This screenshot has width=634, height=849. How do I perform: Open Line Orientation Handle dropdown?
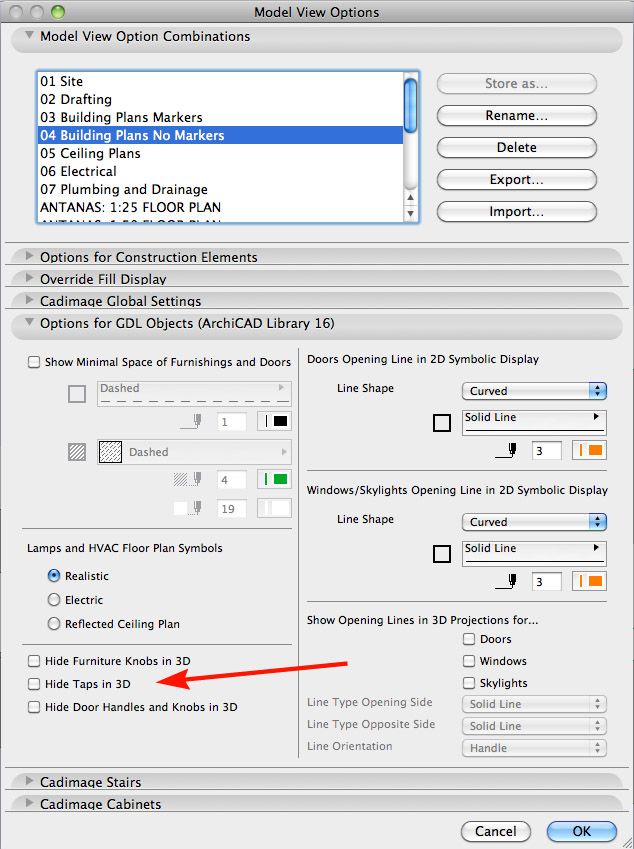(534, 748)
